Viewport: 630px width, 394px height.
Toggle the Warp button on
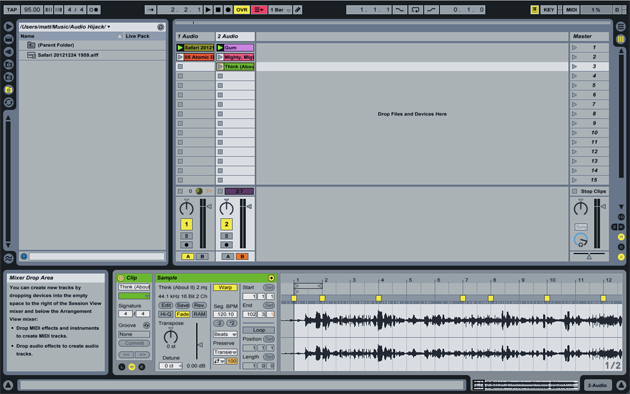coord(225,288)
